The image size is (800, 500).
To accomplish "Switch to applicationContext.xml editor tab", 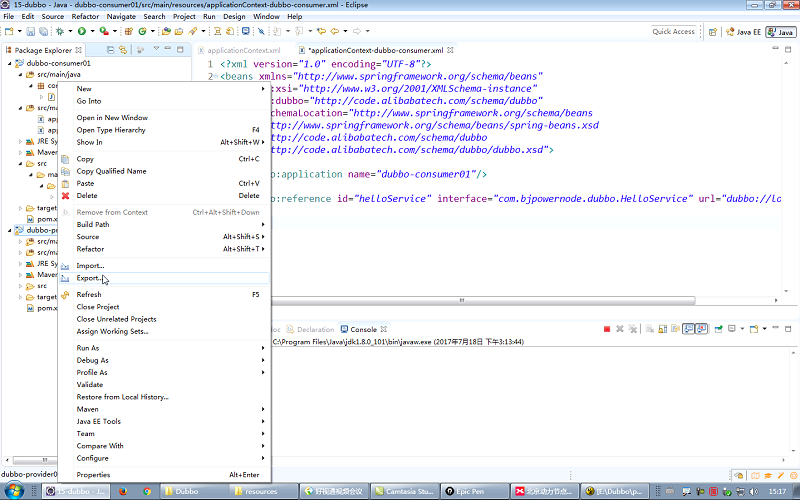I will point(243,50).
